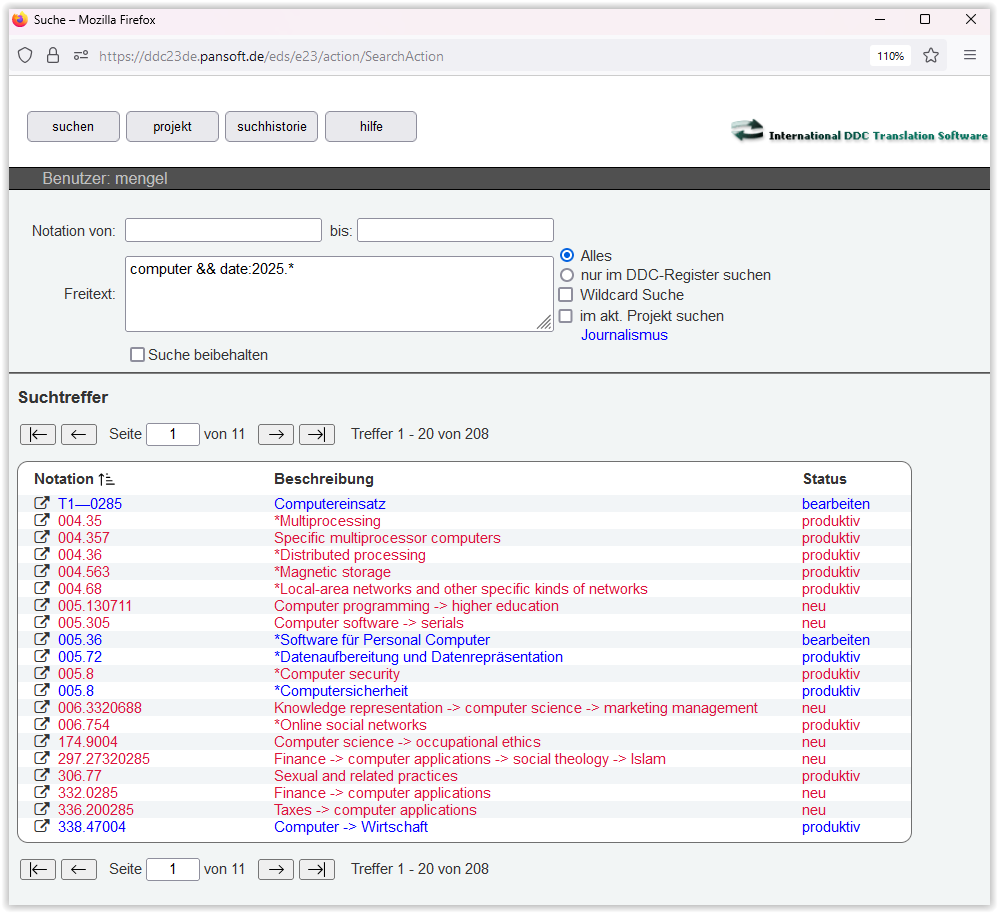Open Firefox hamburger application menu

click(969, 56)
